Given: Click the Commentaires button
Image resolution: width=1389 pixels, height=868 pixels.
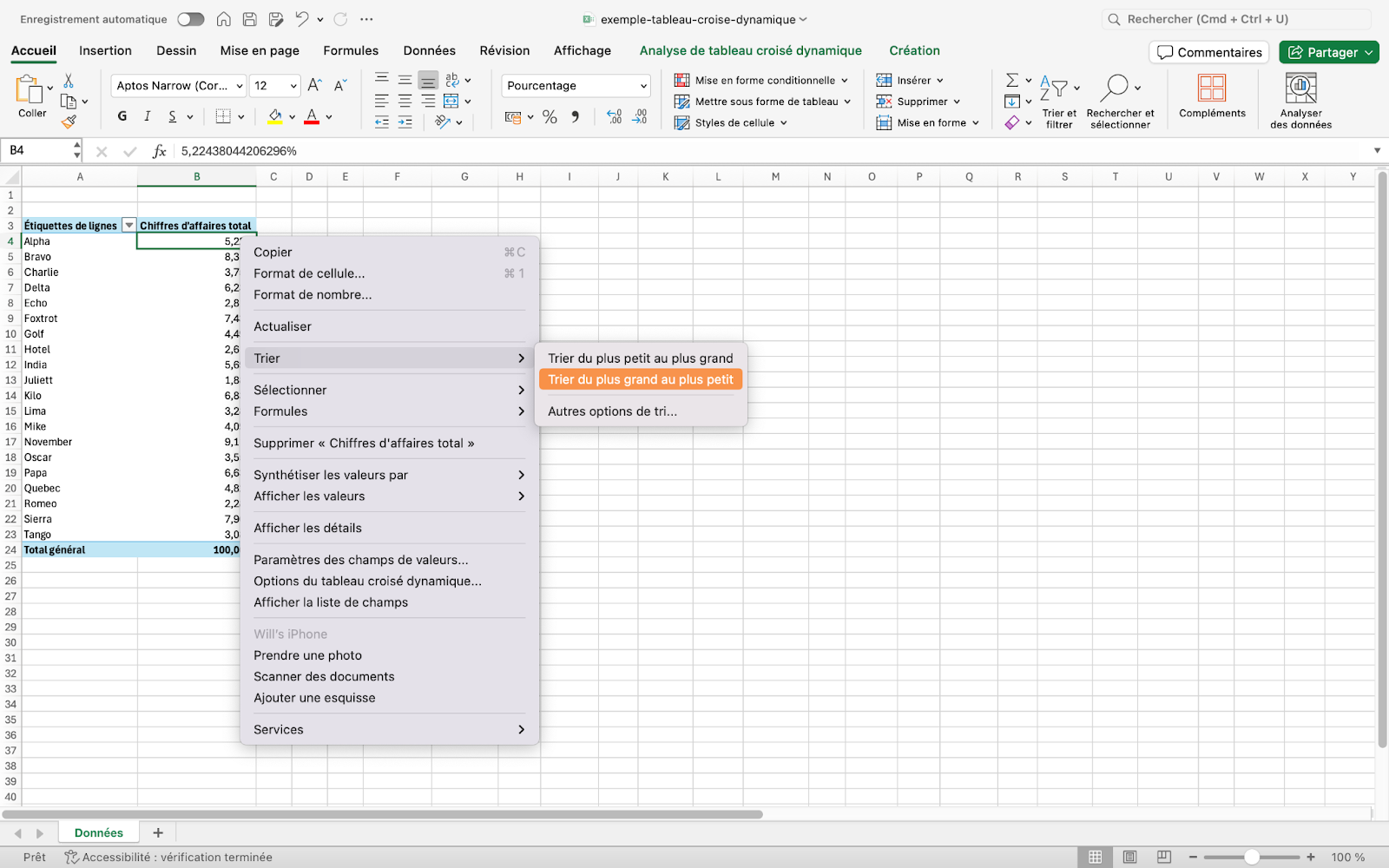Looking at the screenshot, I should coord(1209,52).
